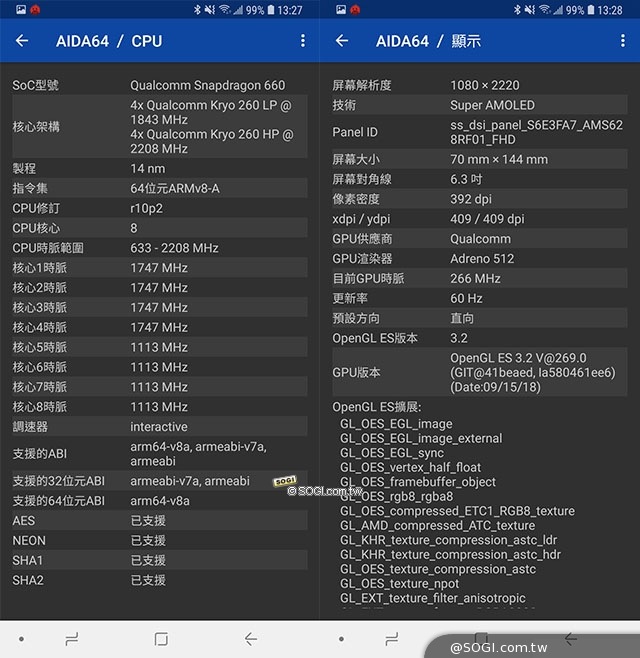Tap the 14 nm process value
The width and height of the screenshot is (640, 658).
point(148,169)
